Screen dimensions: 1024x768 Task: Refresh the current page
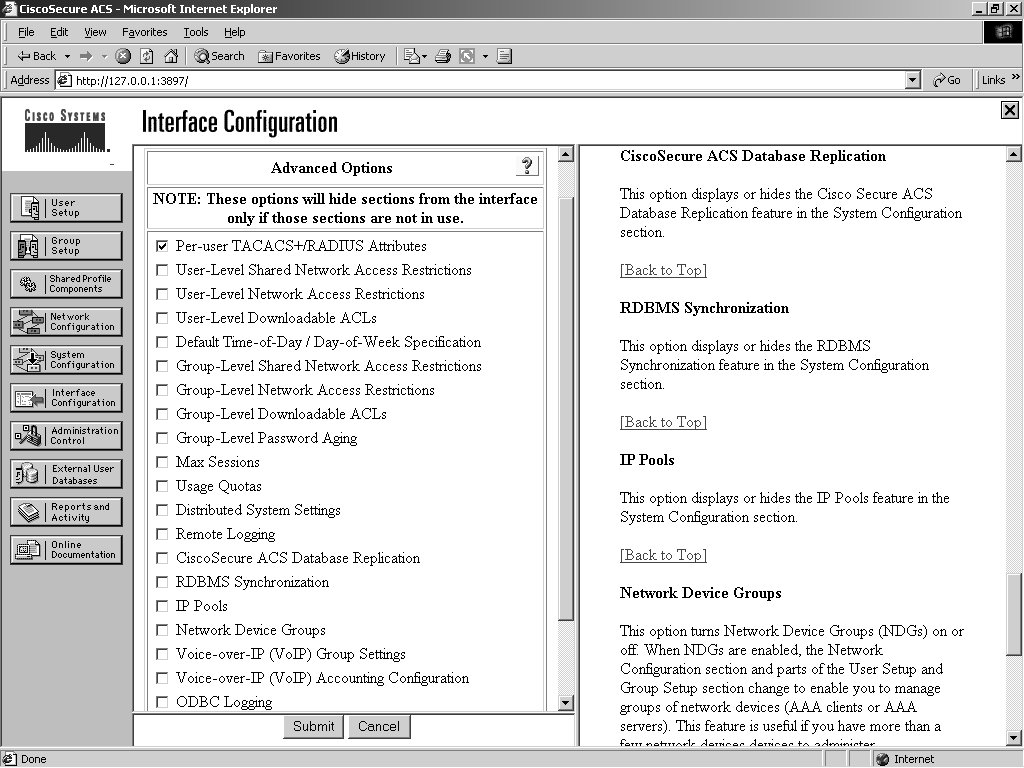coord(147,56)
